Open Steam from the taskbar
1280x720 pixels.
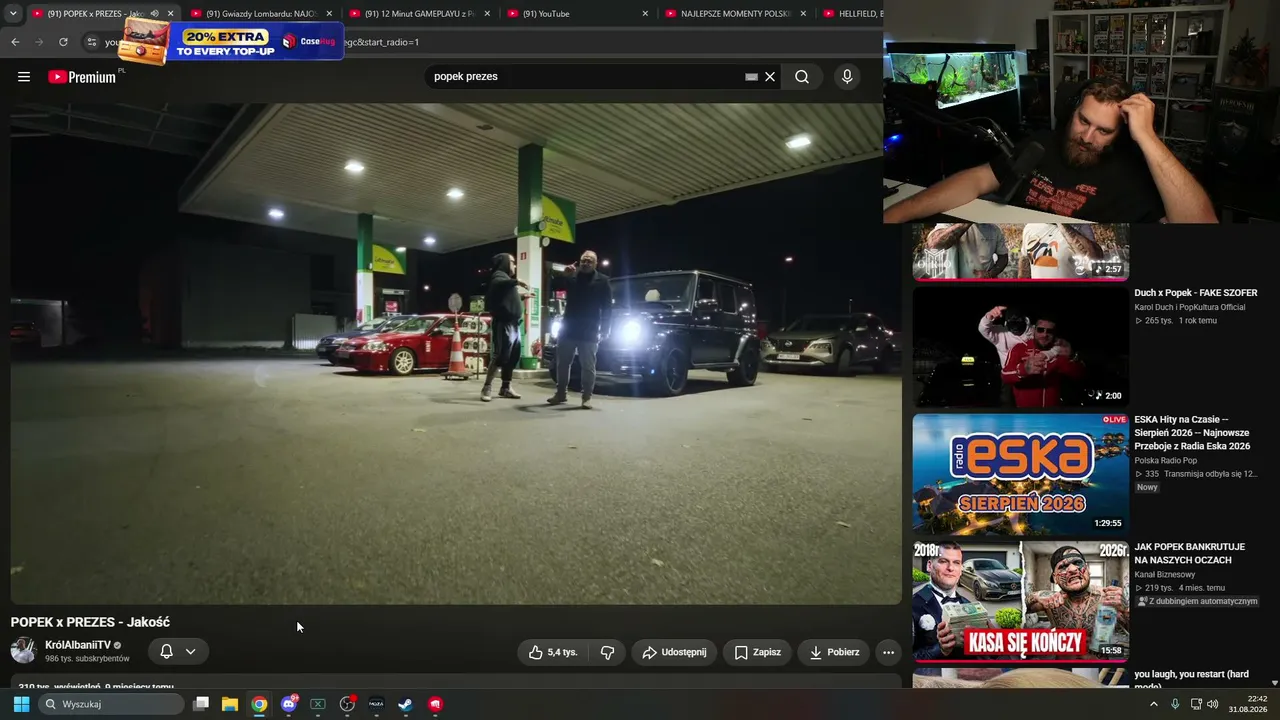click(x=405, y=704)
